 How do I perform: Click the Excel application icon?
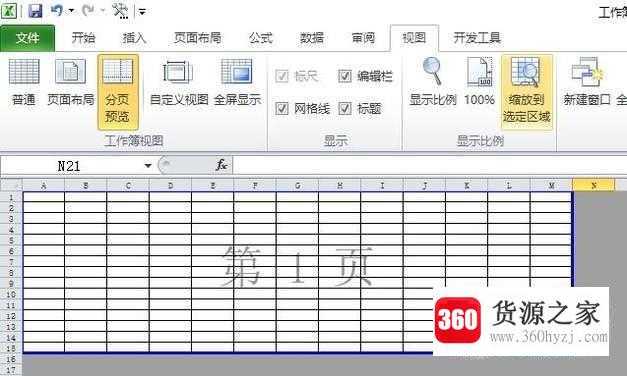coord(8,10)
